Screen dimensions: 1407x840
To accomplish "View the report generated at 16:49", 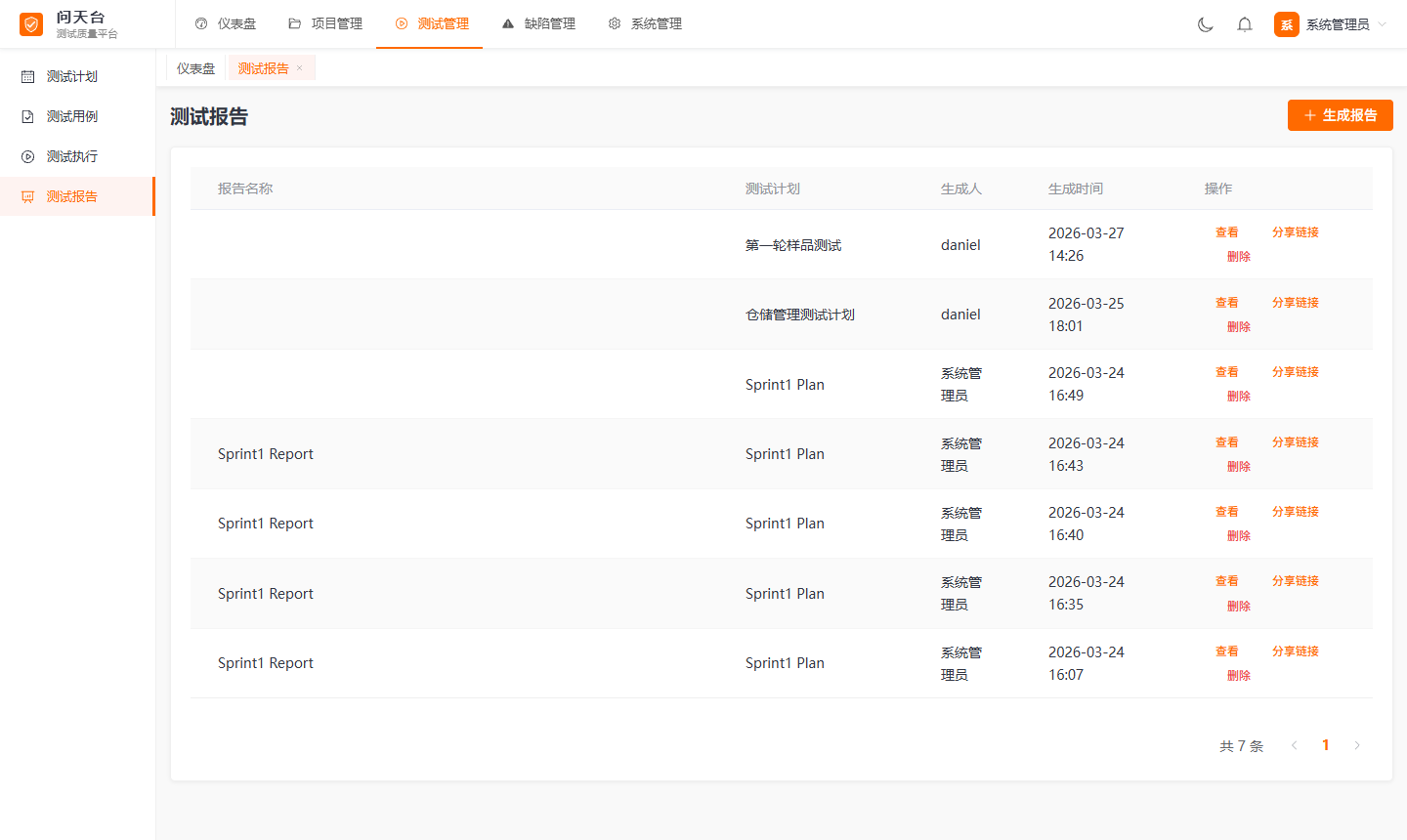I will coord(1227,372).
